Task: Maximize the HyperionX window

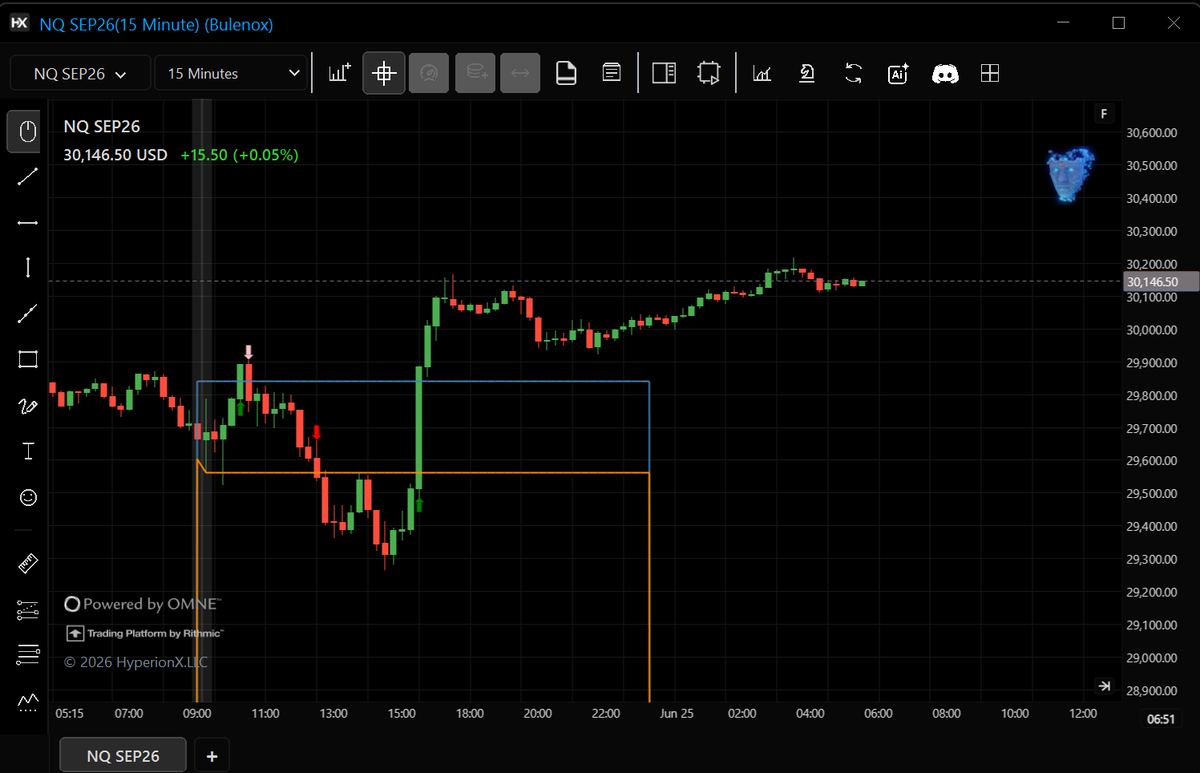Action: pos(1119,23)
